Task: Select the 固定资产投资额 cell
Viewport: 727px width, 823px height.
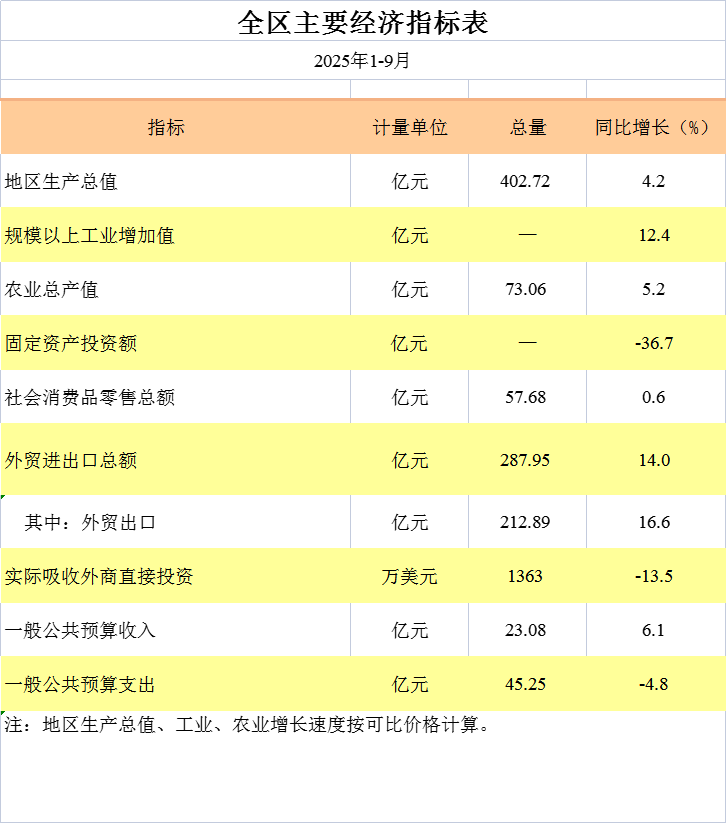Action: click(71, 344)
